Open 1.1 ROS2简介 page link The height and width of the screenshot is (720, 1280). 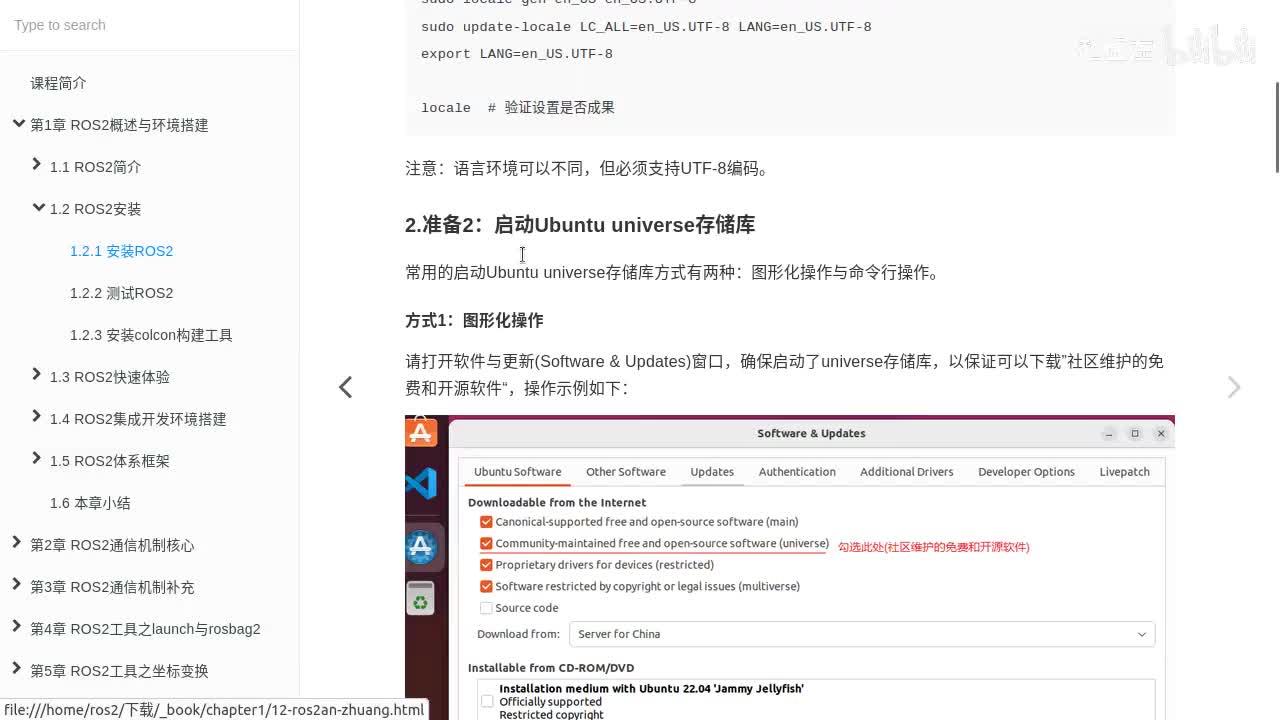[x=95, y=167]
